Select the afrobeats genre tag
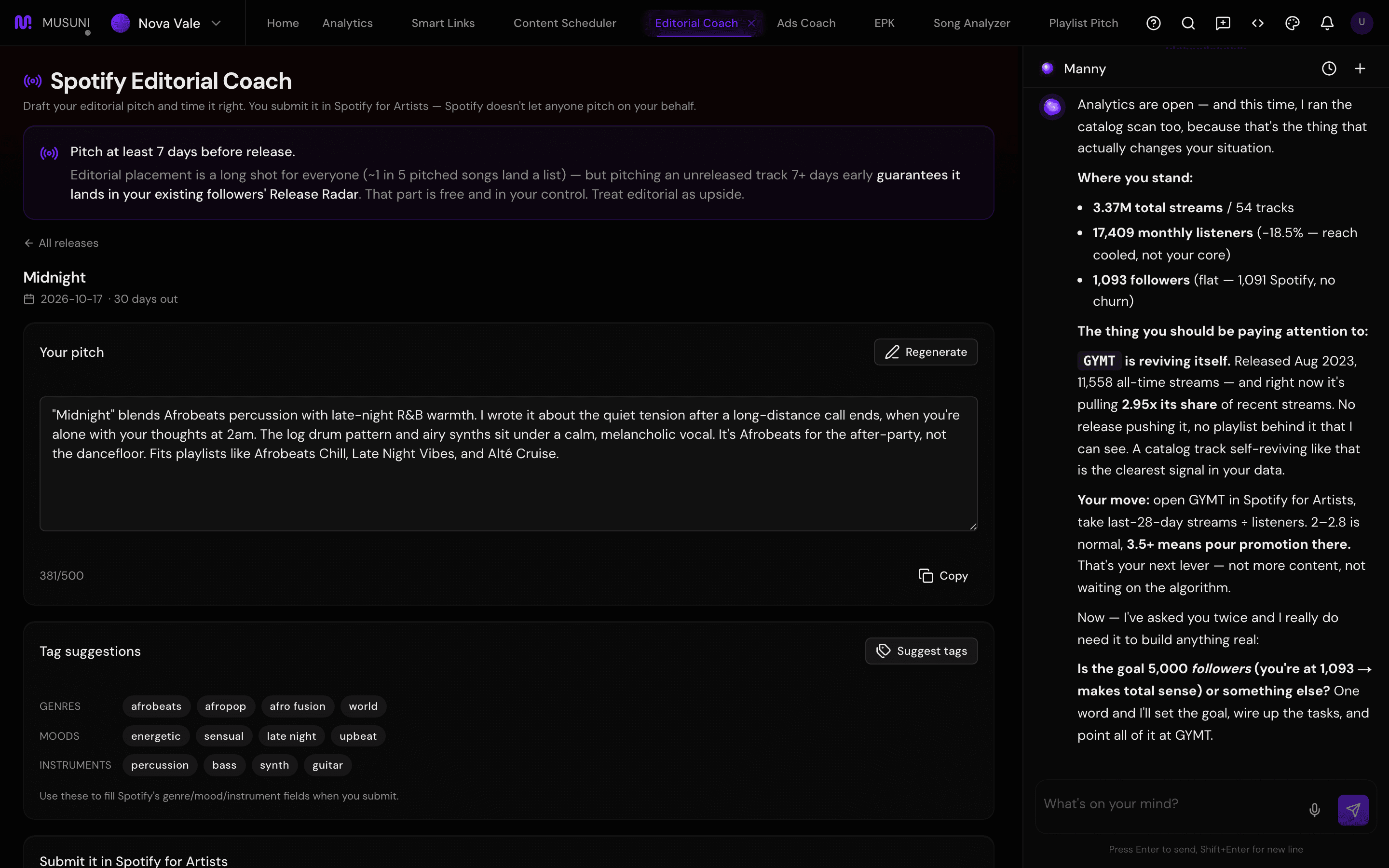Screen dimensions: 1389x868 (156, 706)
